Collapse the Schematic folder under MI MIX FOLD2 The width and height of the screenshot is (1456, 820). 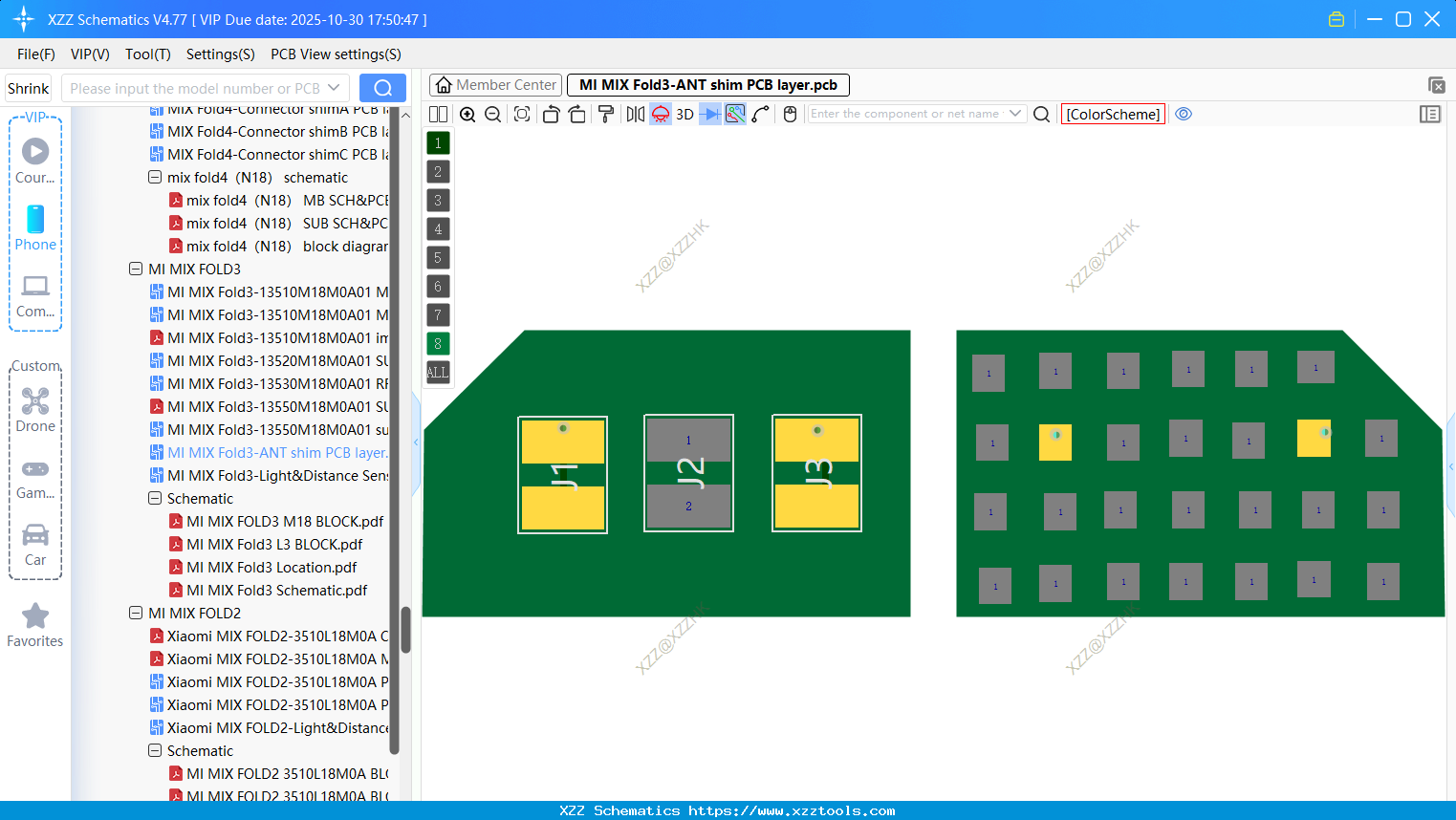pos(154,750)
